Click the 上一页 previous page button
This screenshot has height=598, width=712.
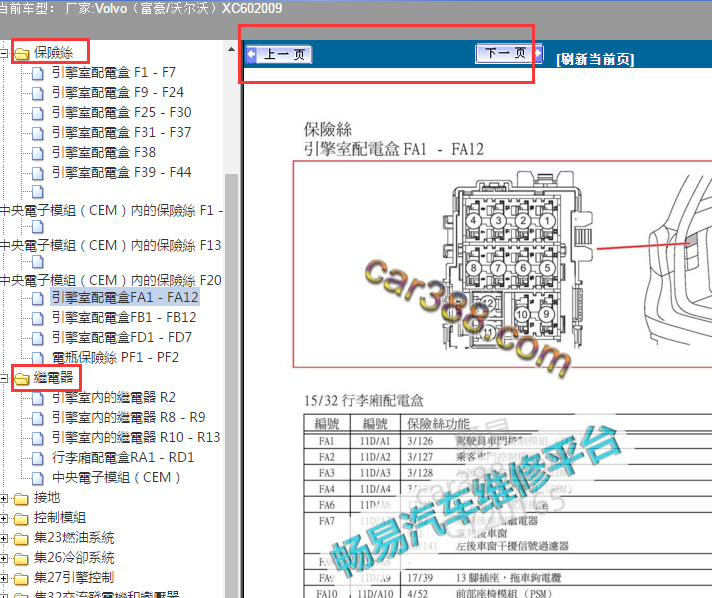tap(279, 54)
